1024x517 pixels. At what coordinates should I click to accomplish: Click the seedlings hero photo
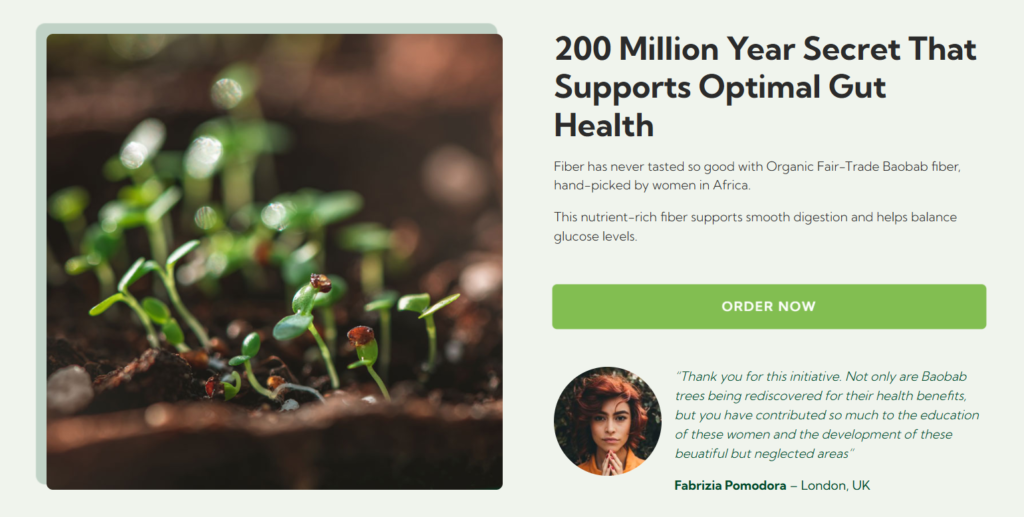(274, 262)
